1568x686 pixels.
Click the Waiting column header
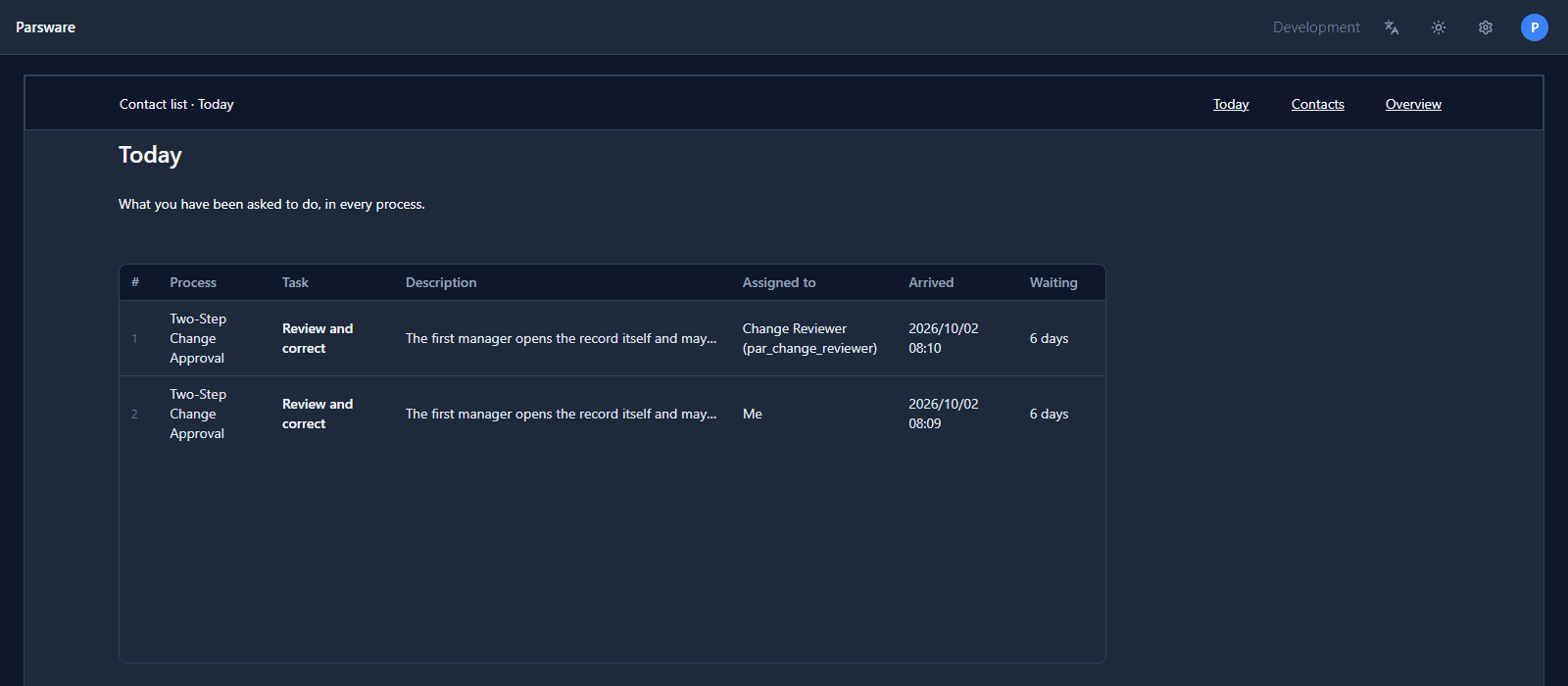(1053, 282)
